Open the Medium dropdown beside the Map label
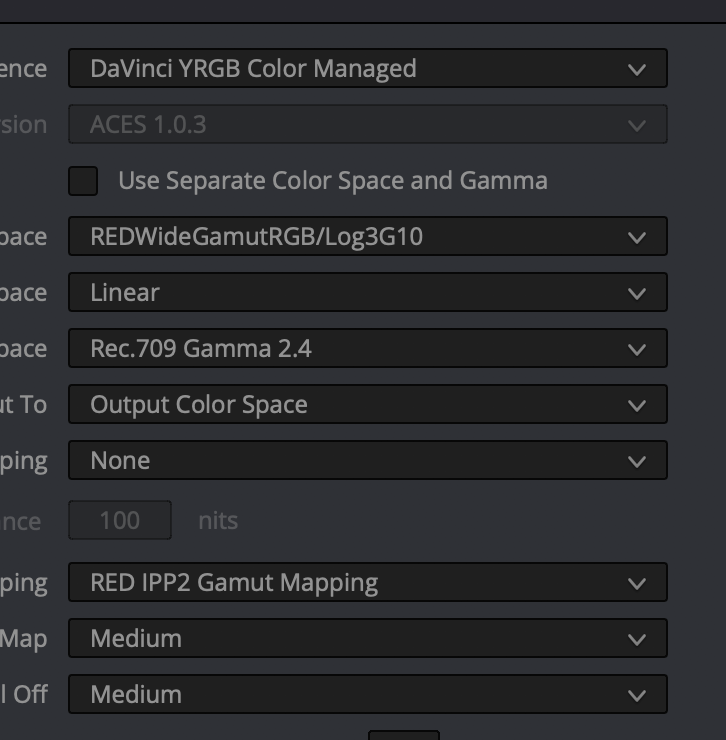 (x=368, y=638)
